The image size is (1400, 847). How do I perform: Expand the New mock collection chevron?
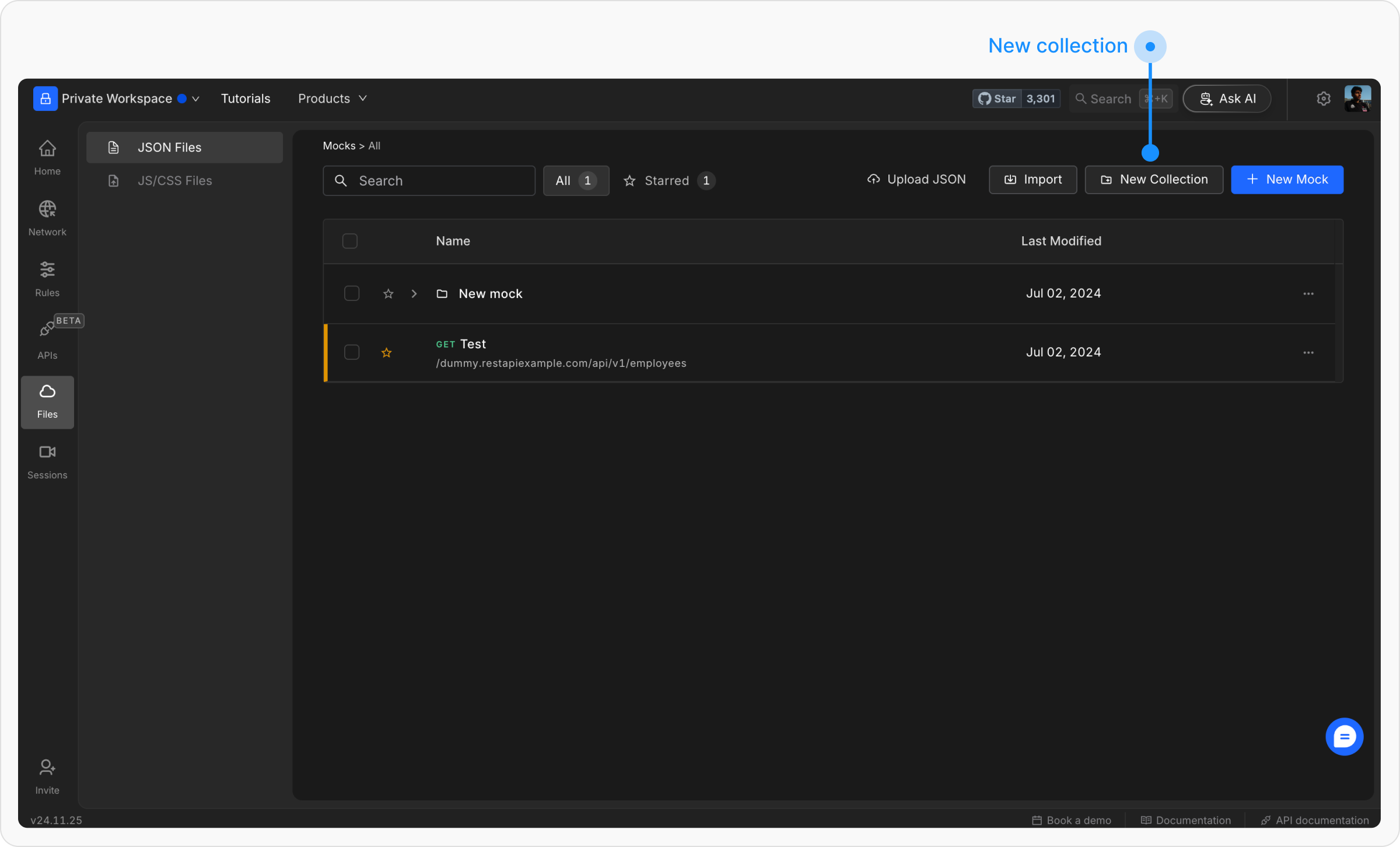point(414,294)
